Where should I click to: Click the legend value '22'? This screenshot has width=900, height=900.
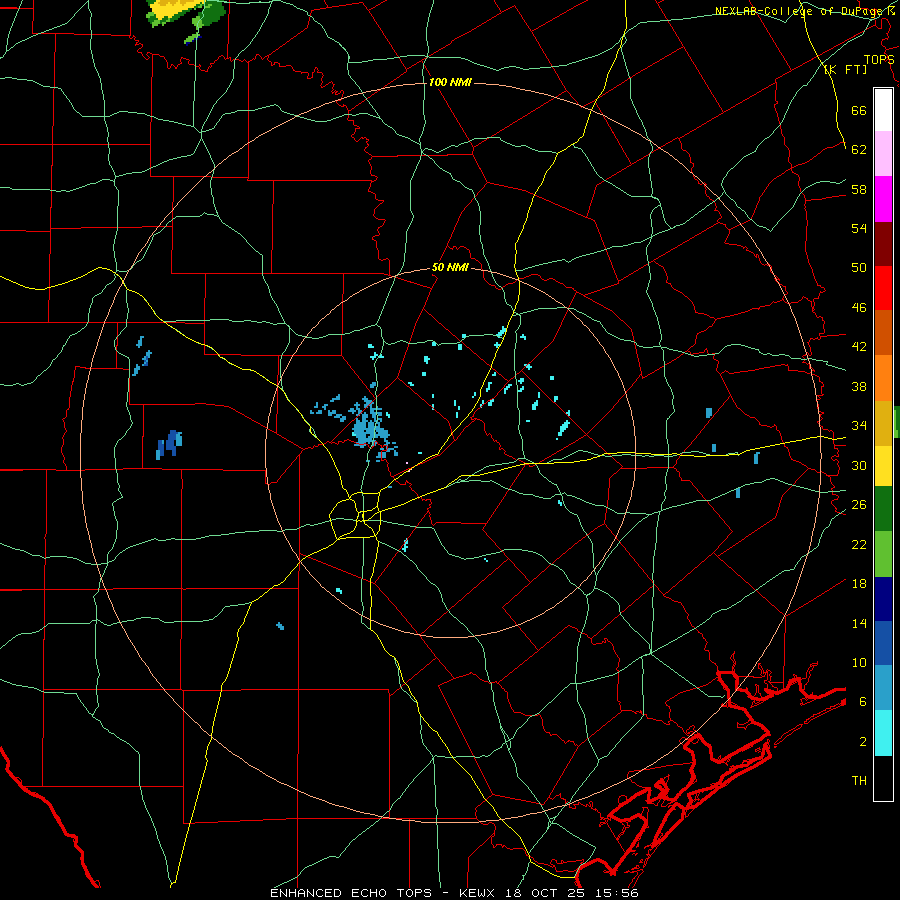pyautogui.click(x=859, y=544)
